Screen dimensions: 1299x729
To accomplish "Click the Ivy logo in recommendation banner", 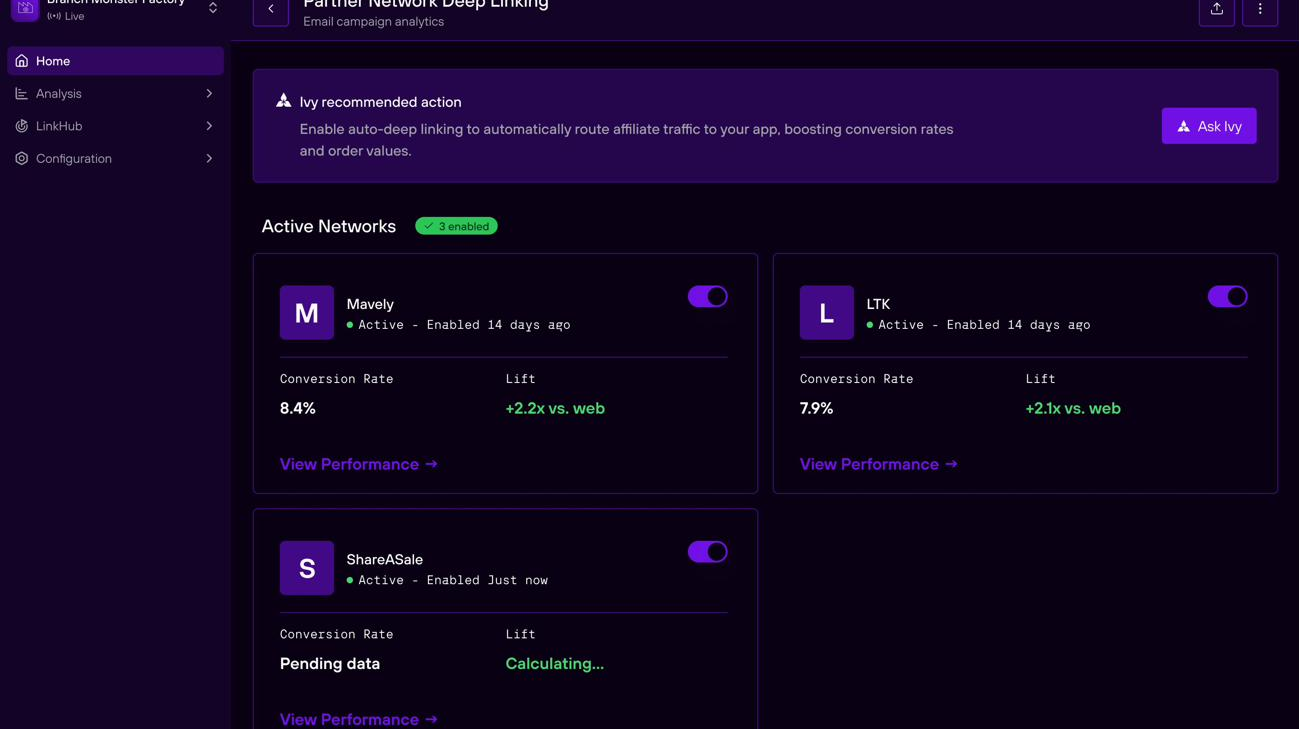I will pyautogui.click(x=284, y=101).
